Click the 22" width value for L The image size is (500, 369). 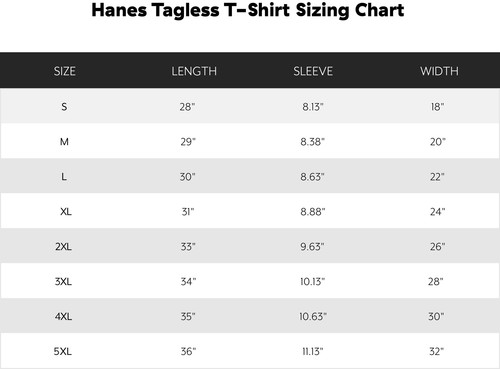pyautogui.click(x=437, y=177)
